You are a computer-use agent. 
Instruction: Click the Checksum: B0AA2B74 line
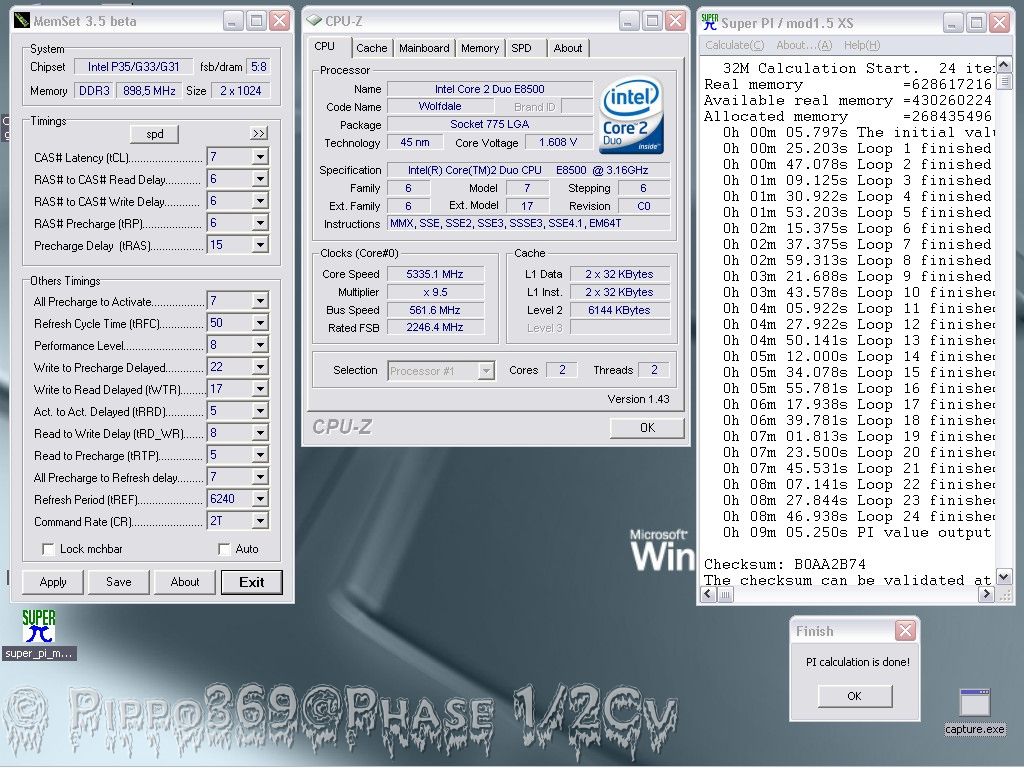click(x=784, y=564)
